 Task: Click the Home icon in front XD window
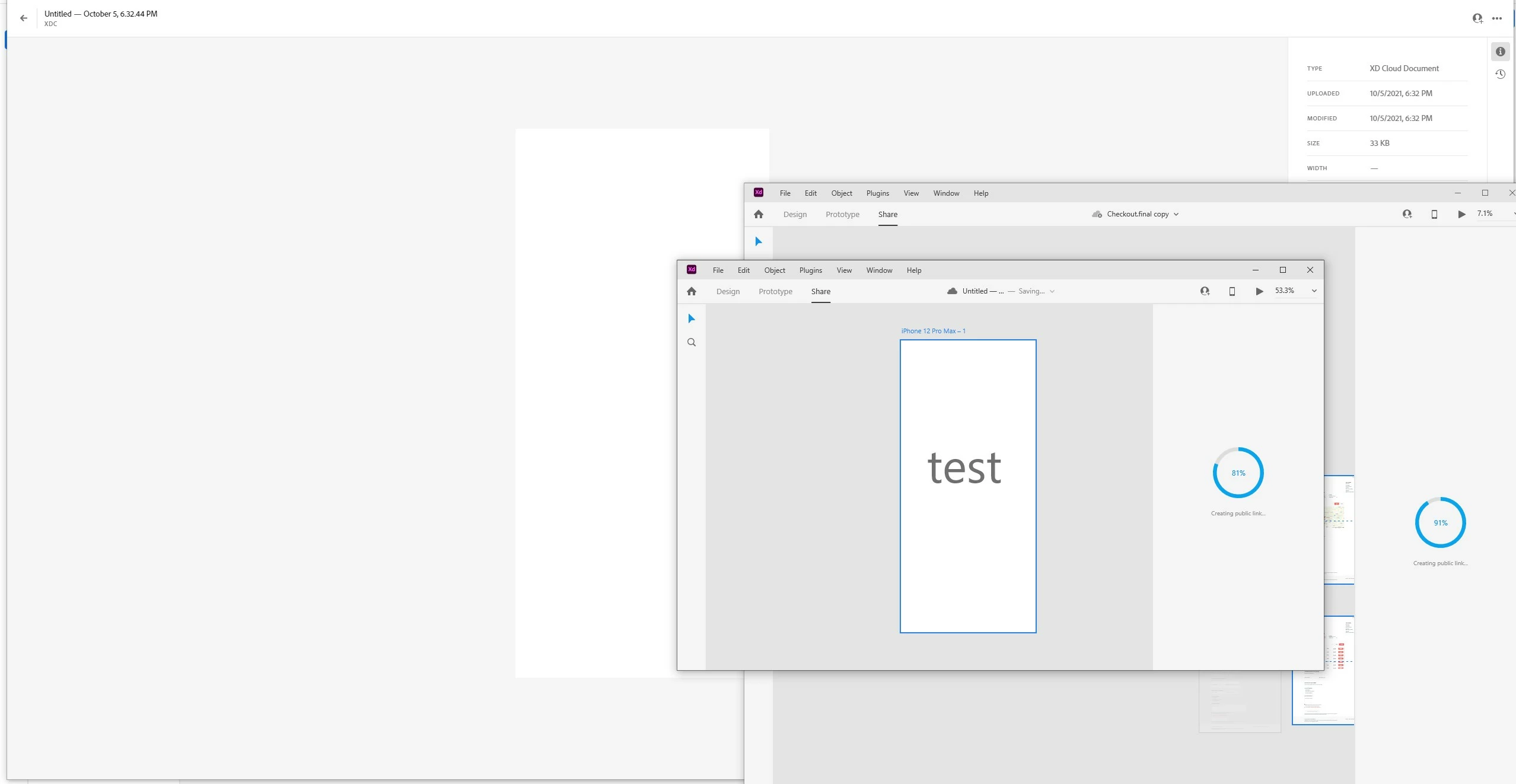692,291
